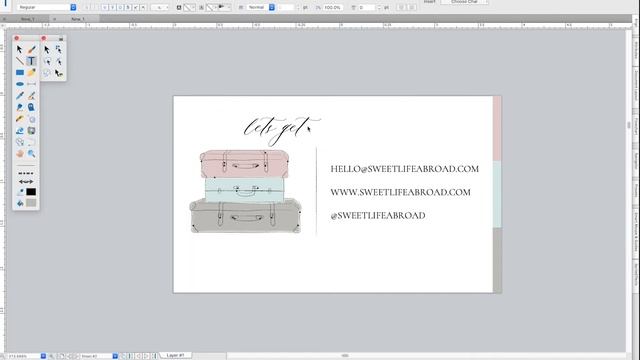Viewport: 640px width, 360px height.
Task: Open the dash style selector
Action: [x=26, y=173]
